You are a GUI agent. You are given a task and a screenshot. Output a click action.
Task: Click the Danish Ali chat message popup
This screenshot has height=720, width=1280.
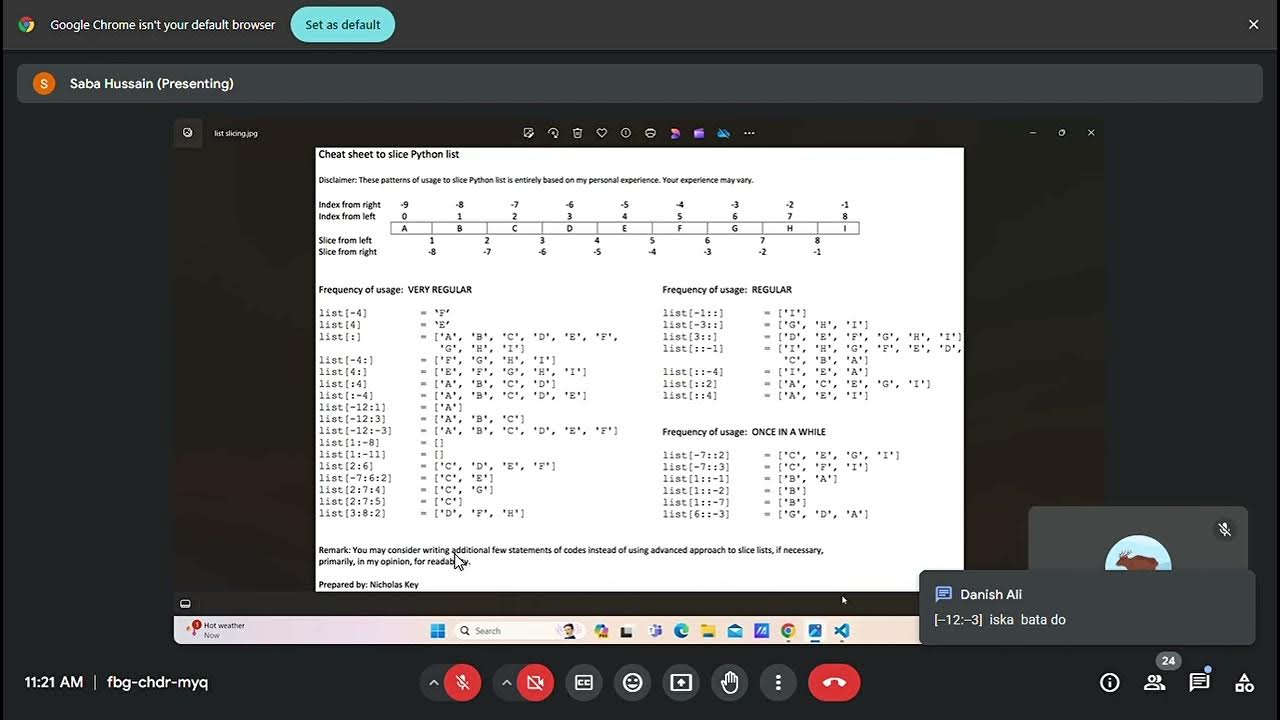[x=1086, y=607]
